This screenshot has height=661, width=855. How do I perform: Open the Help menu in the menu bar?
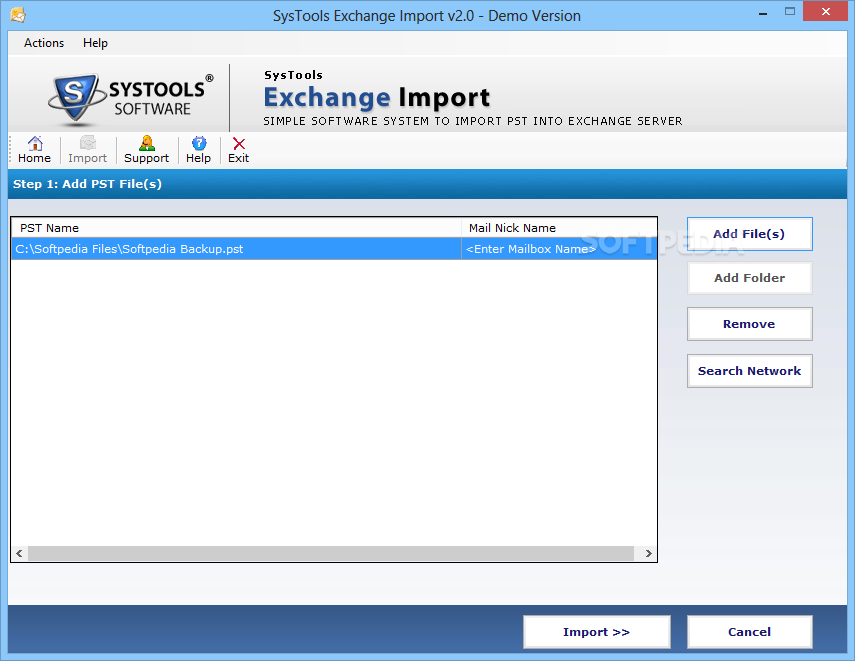[95, 43]
